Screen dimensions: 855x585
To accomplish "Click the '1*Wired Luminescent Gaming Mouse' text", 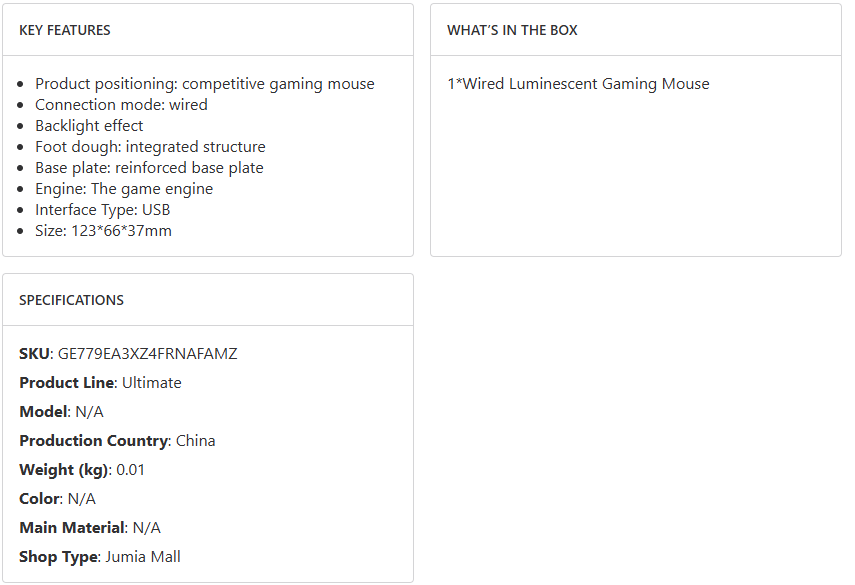I will (578, 84).
